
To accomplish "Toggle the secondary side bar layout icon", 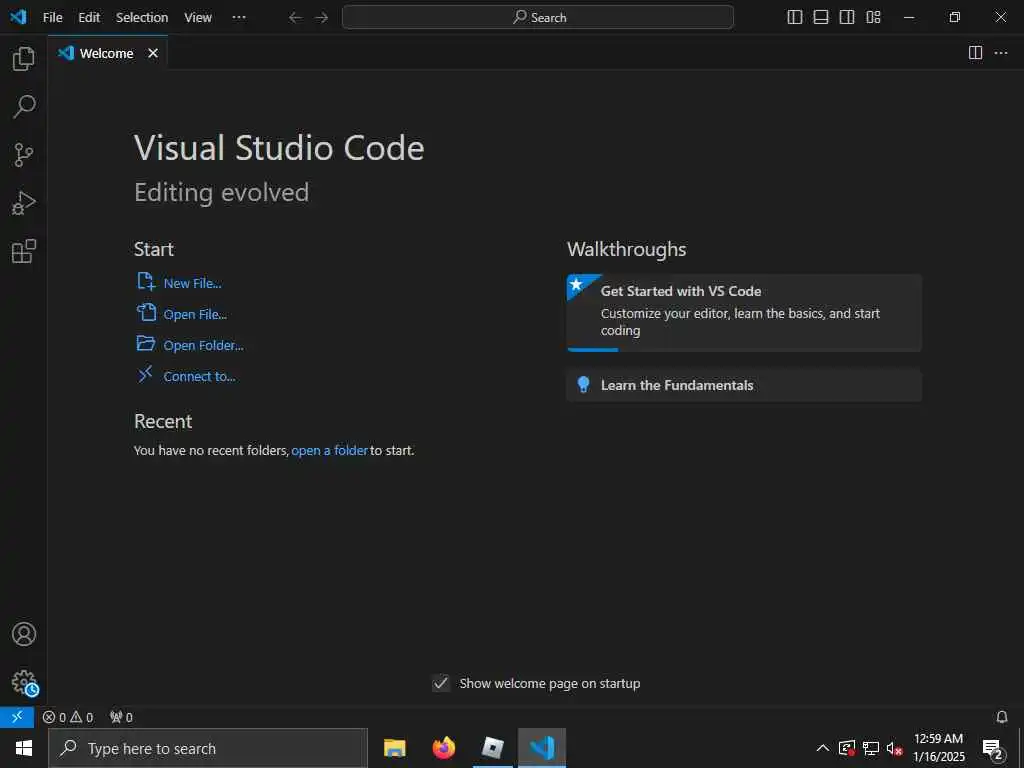I will point(847,18).
